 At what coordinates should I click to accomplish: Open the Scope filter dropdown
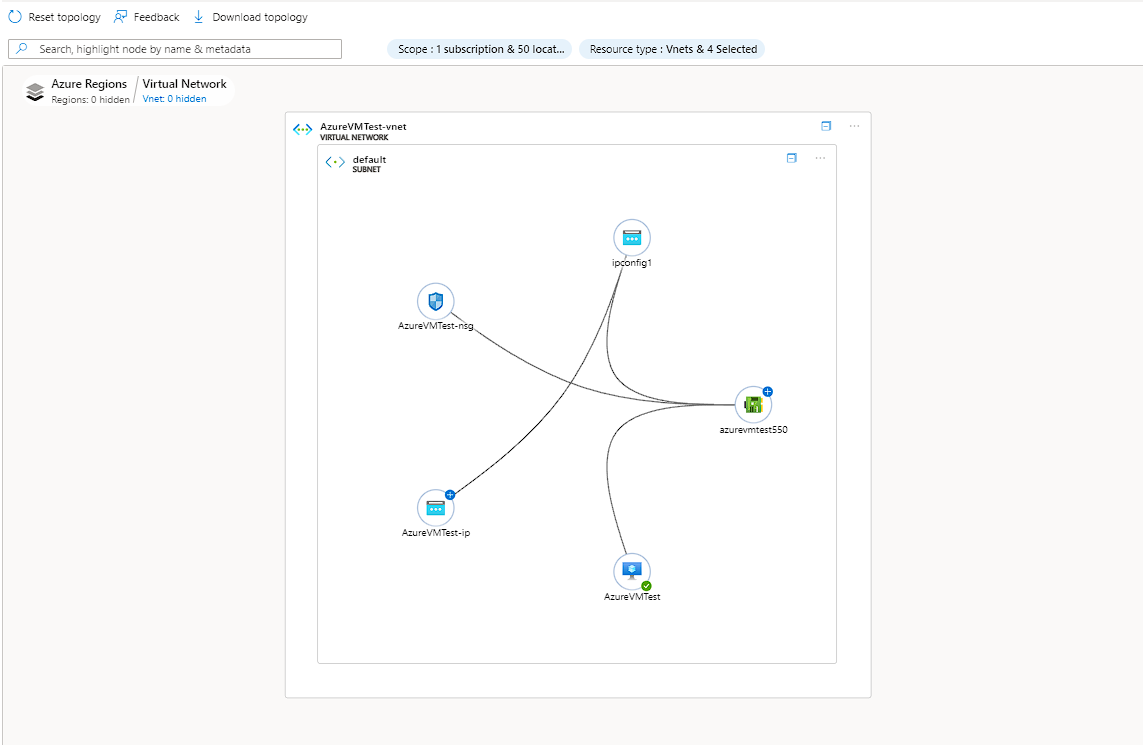tap(479, 48)
